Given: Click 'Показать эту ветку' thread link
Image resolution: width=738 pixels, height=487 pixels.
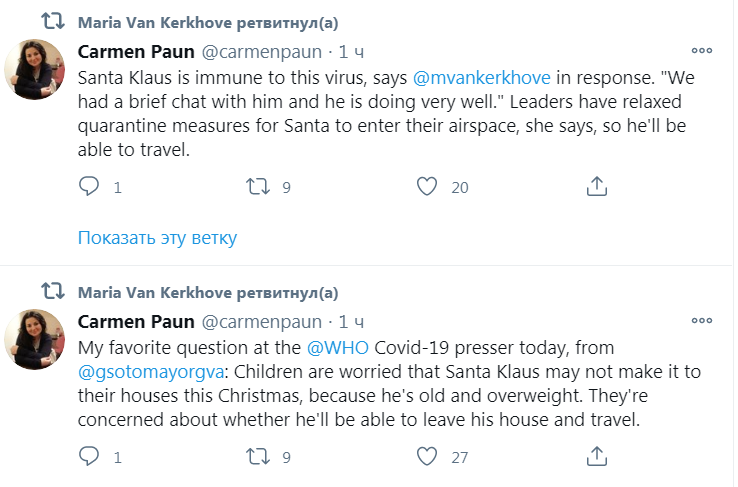Looking at the screenshot, I should (x=158, y=237).
